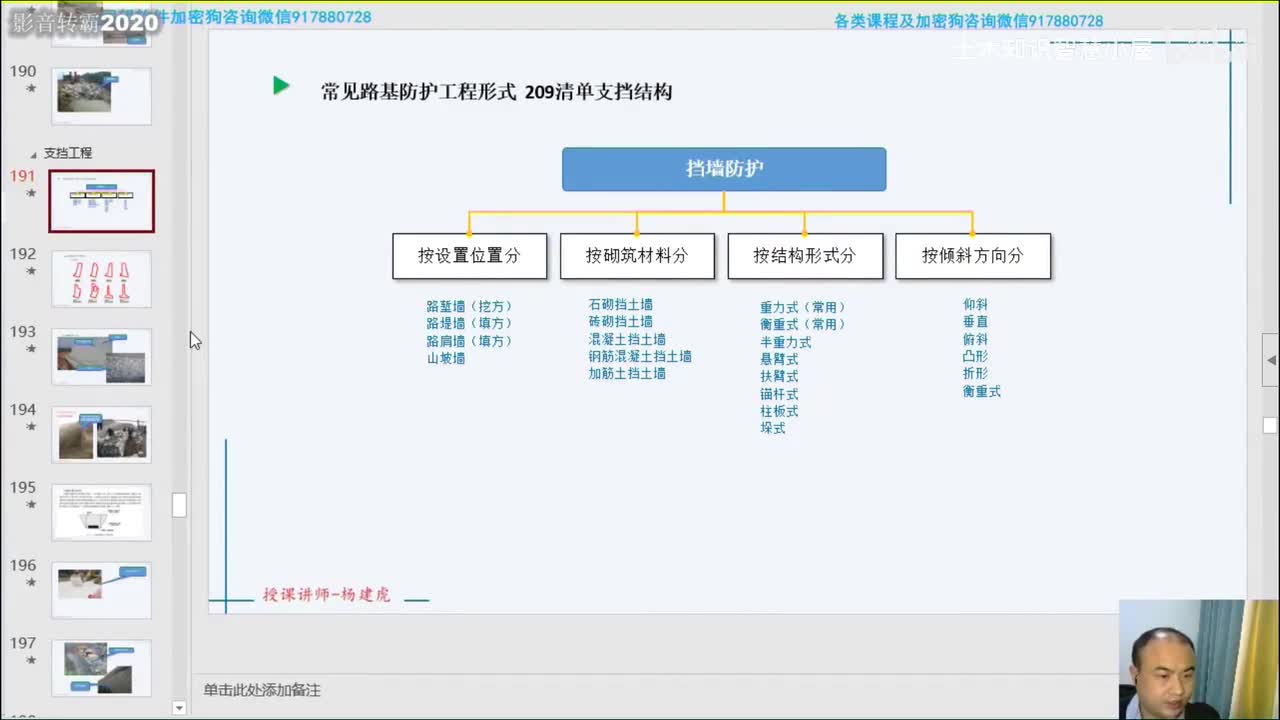Image resolution: width=1280 pixels, height=720 pixels.
Task: Click the thumbnail panel scroll-down arrow
Action: click(179, 708)
